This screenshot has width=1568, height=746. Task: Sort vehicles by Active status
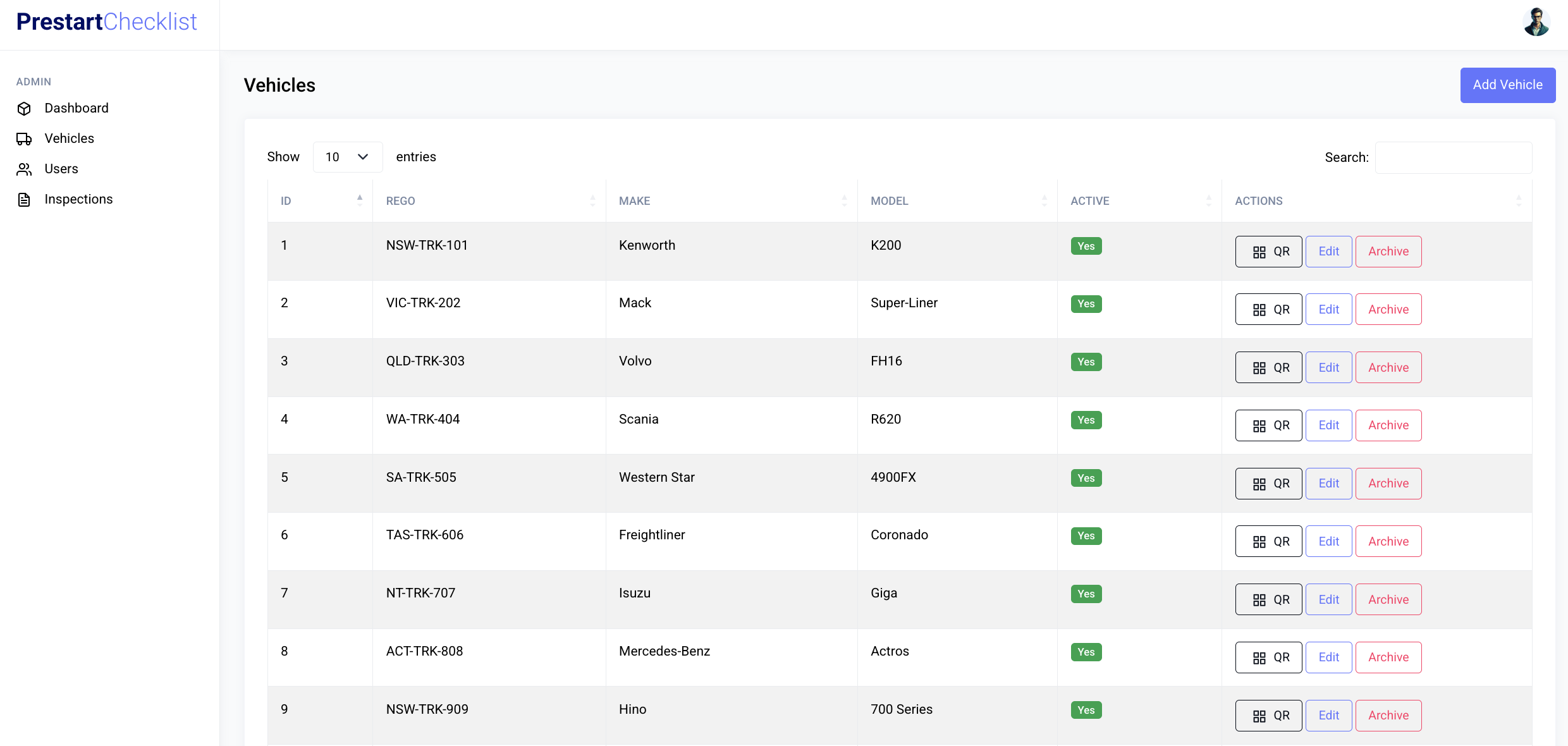1139,201
